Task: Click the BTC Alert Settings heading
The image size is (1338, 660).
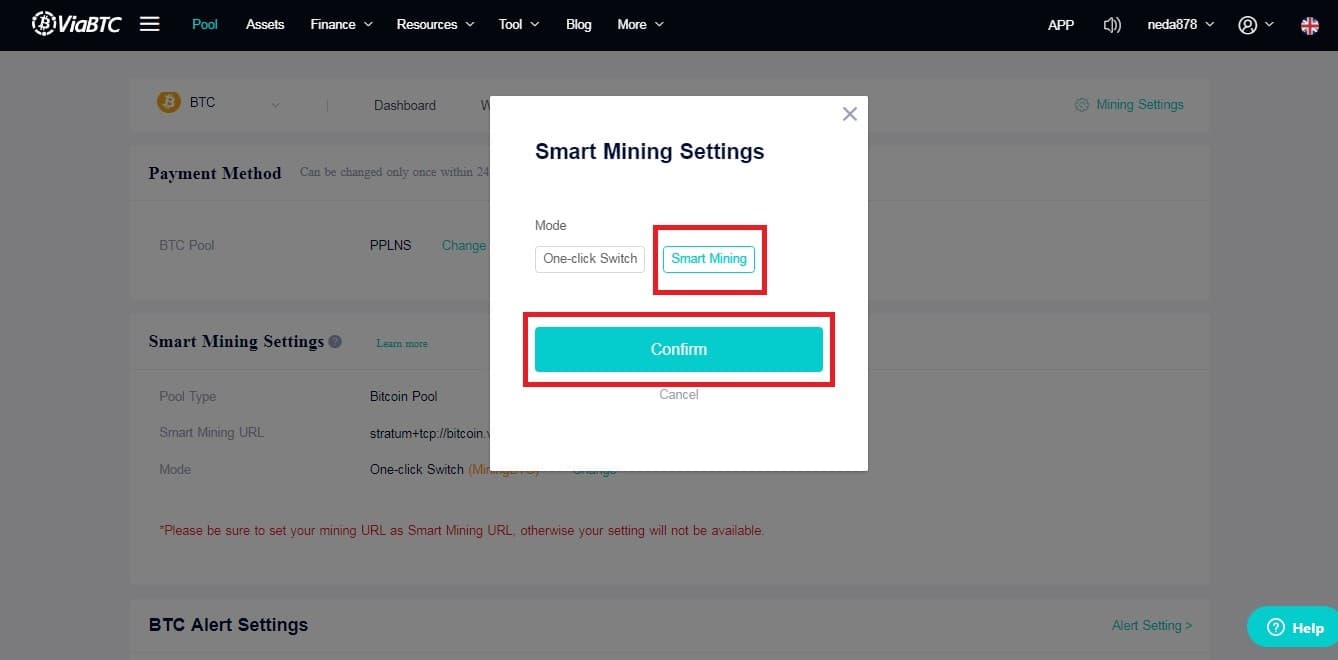Action: [228, 625]
